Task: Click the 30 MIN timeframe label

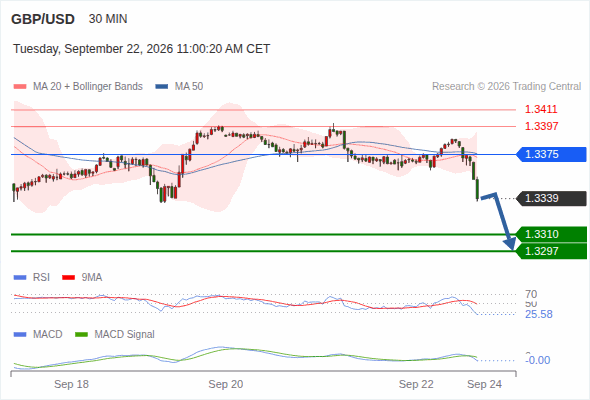Action: pos(108,19)
